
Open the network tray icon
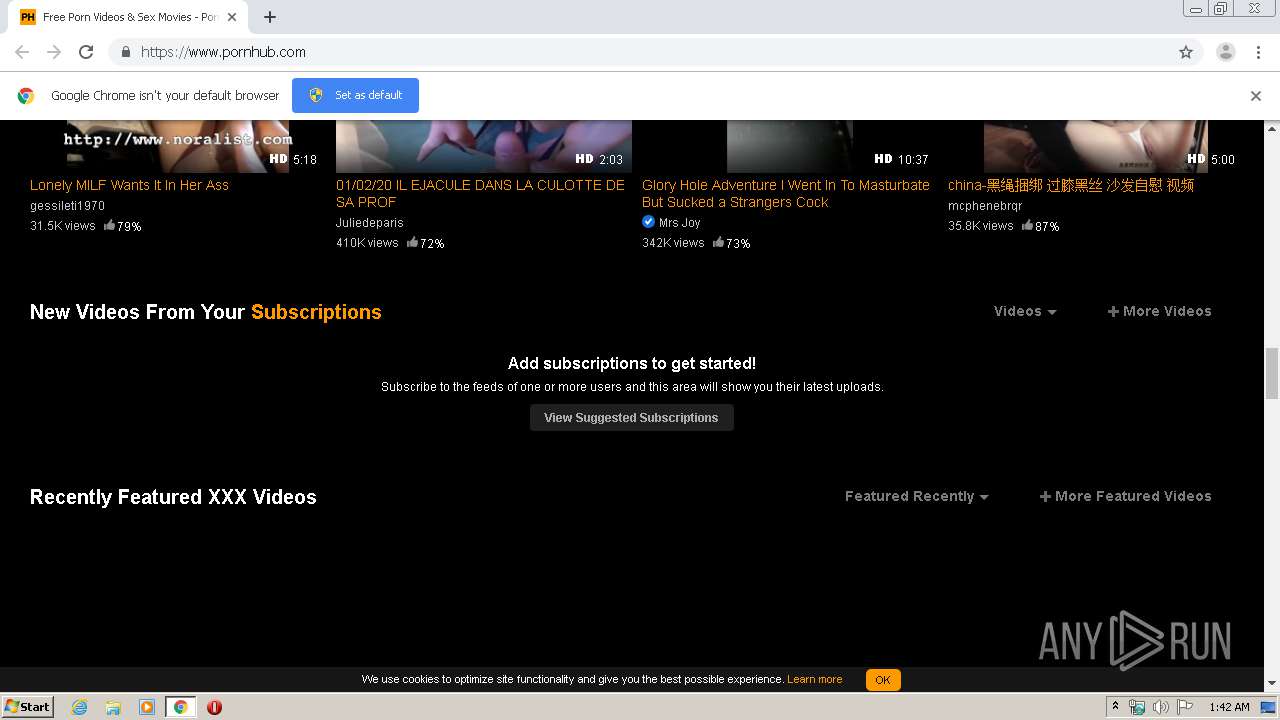click(1137, 707)
